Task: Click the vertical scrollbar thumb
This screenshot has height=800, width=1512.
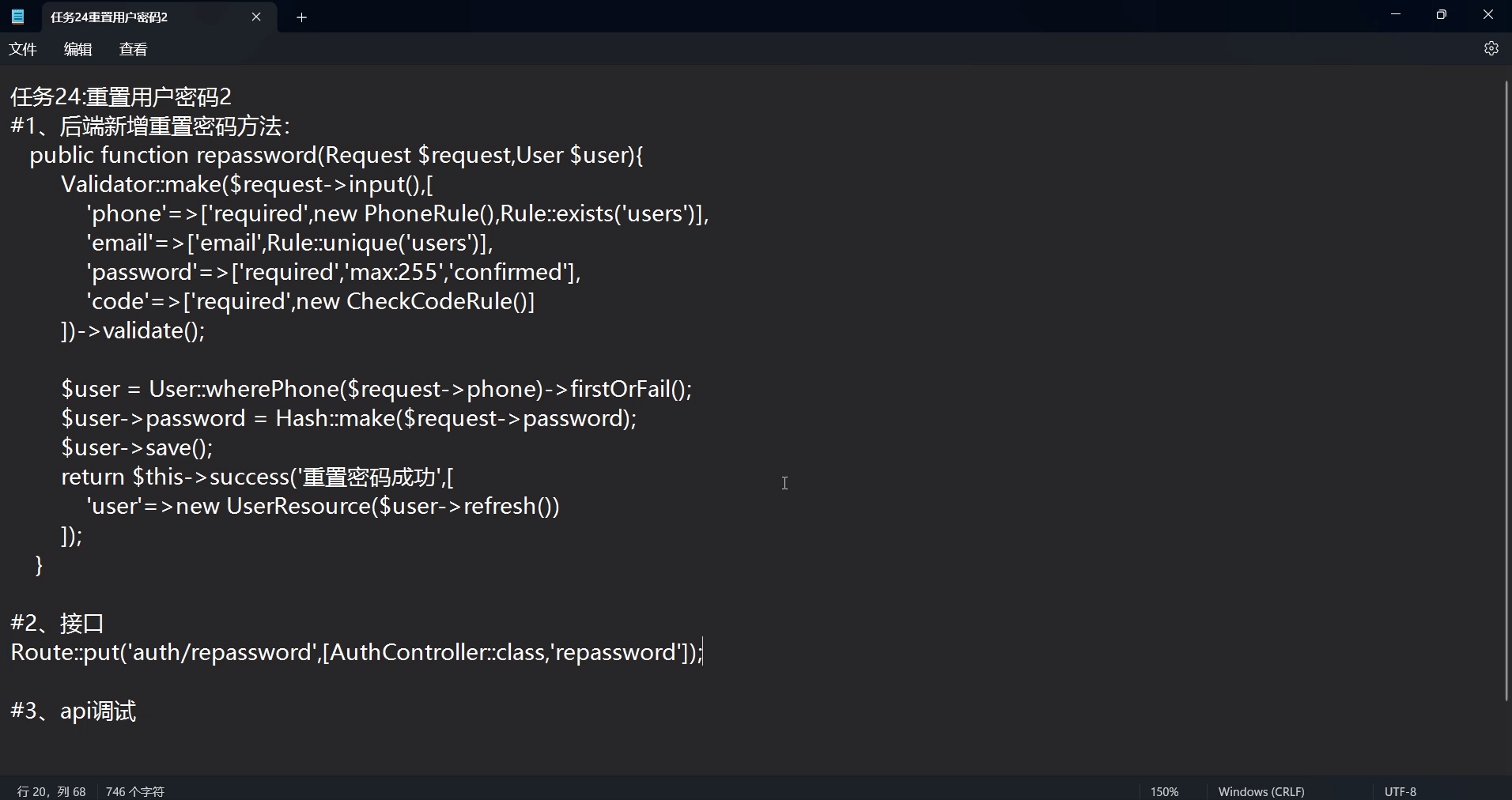Action: (x=1506, y=387)
